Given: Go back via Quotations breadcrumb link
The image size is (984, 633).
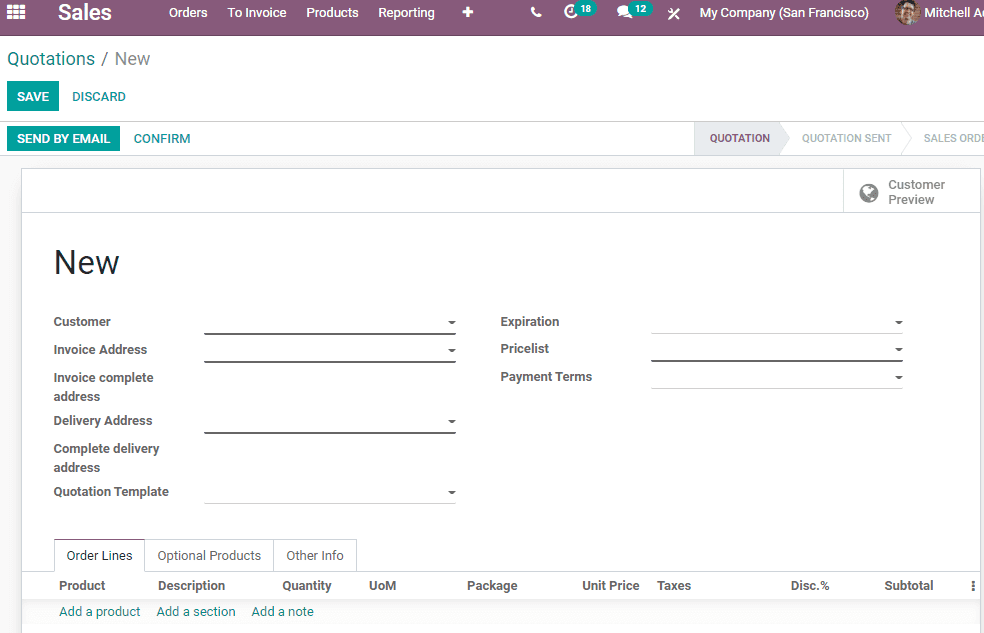Looking at the screenshot, I should point(51,59).
